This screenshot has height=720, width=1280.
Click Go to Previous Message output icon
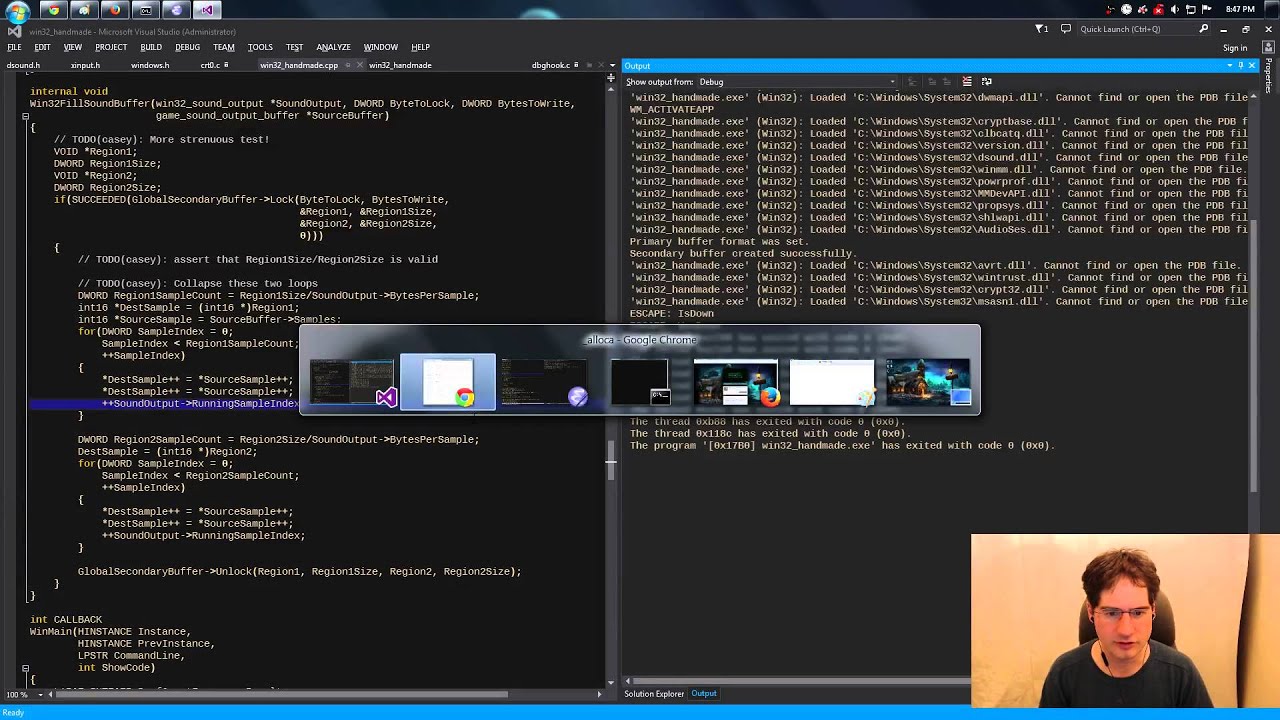[932, 81]
